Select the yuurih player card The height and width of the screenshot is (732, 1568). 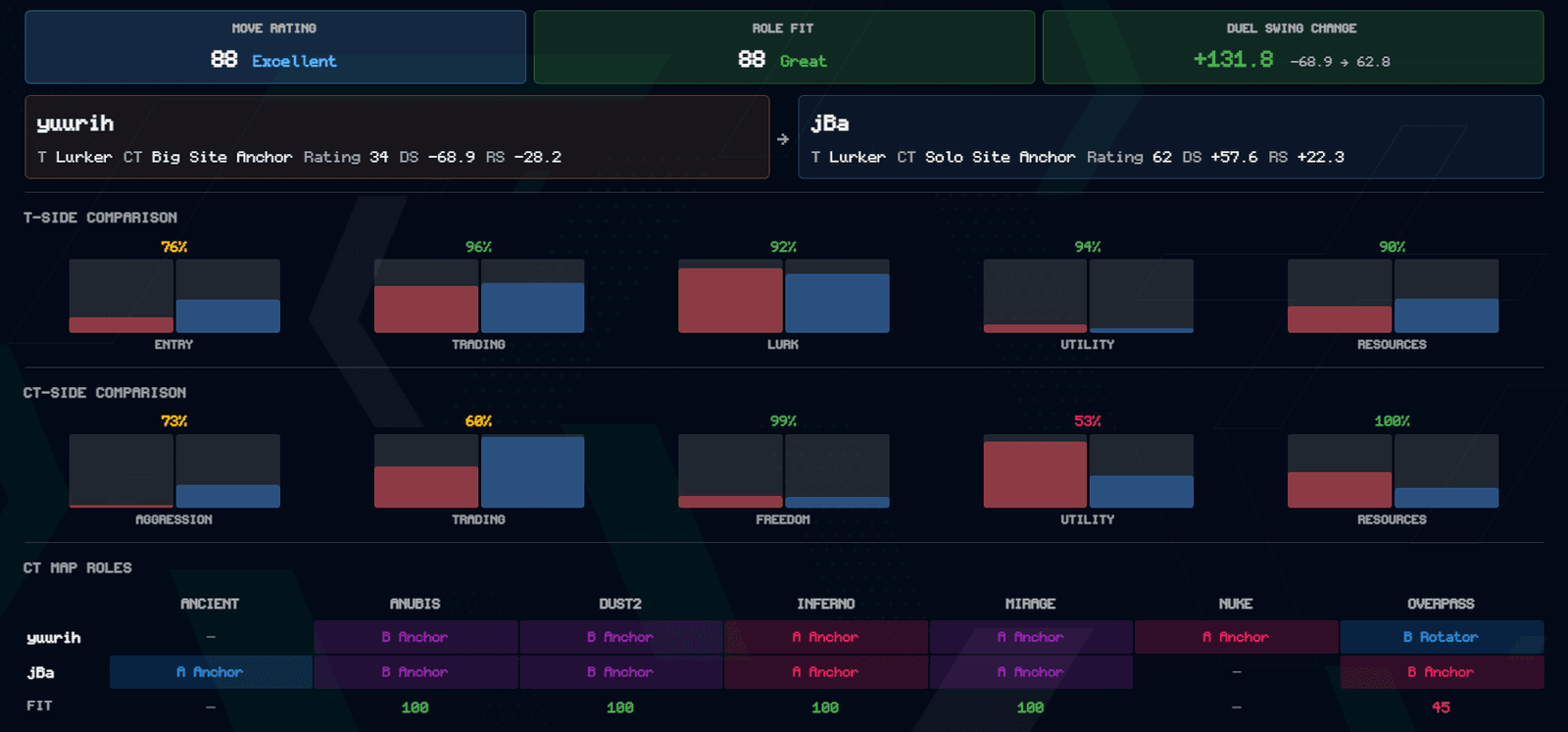397,137
